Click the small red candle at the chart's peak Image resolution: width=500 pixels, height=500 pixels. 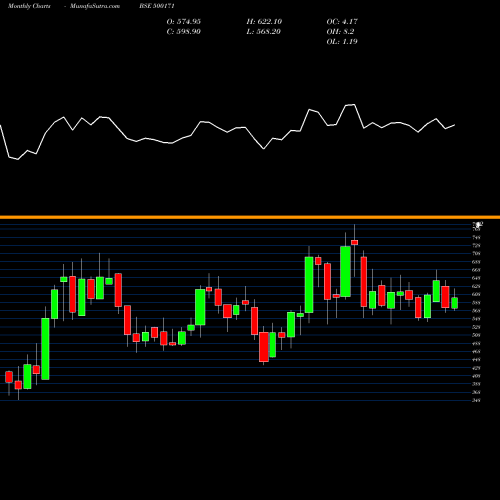354,242
